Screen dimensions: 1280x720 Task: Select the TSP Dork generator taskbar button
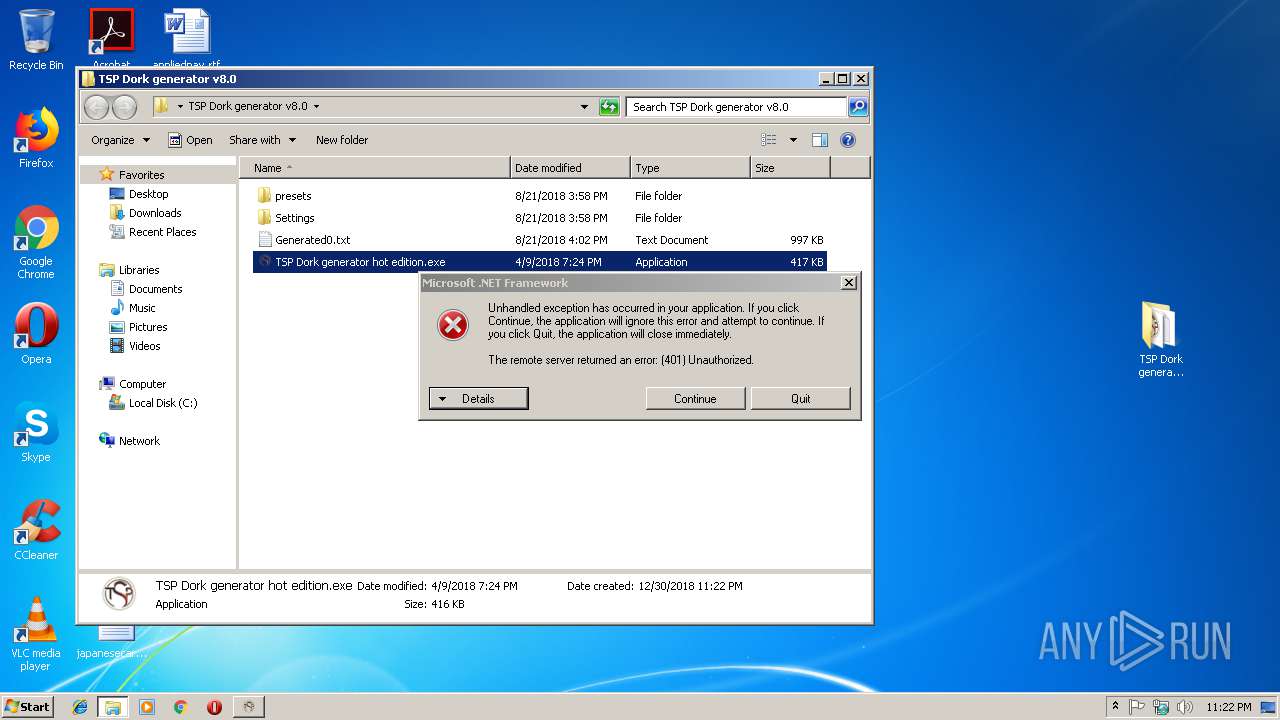click(x=249, y=707)
